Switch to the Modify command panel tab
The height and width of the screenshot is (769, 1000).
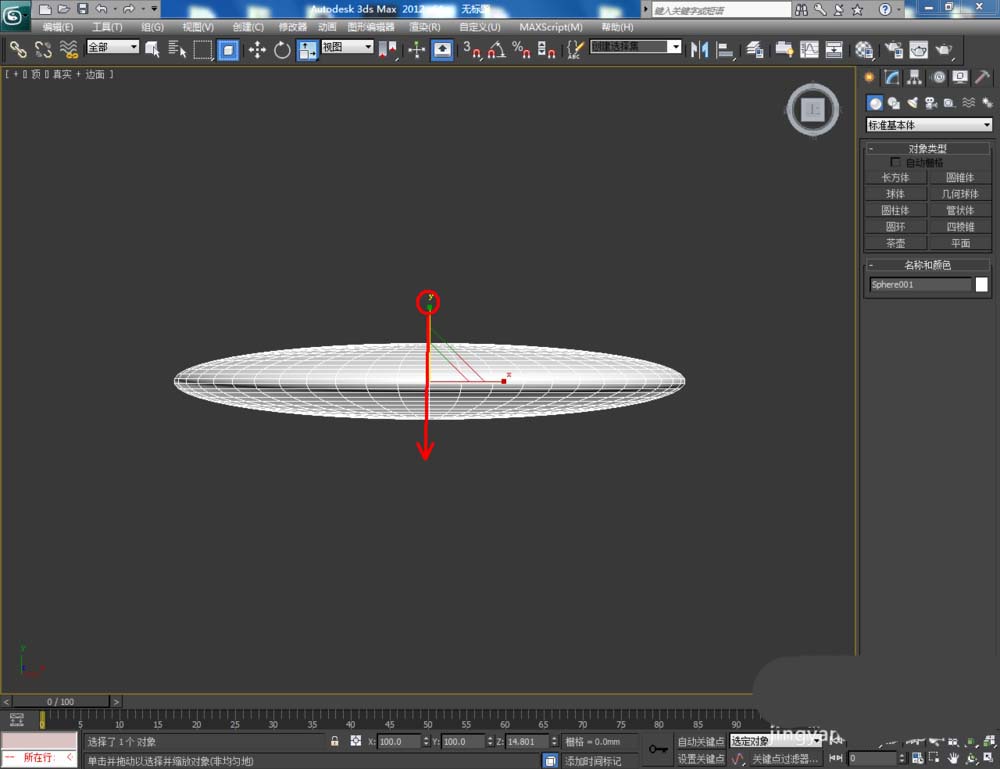pyautogui.click(x=892, y=78)
